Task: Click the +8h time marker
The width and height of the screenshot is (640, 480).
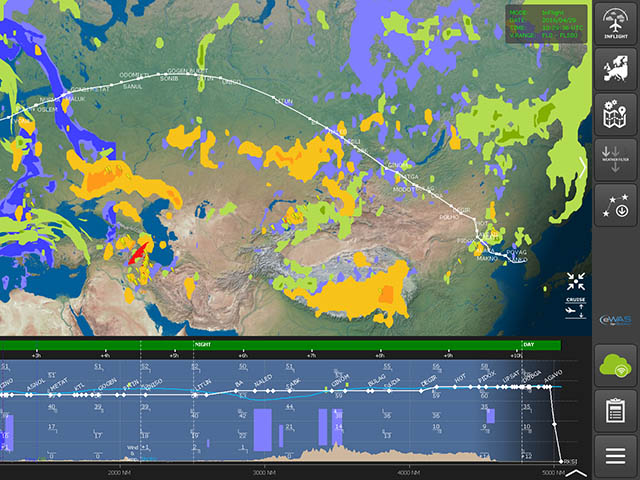Action: point(380,356)
